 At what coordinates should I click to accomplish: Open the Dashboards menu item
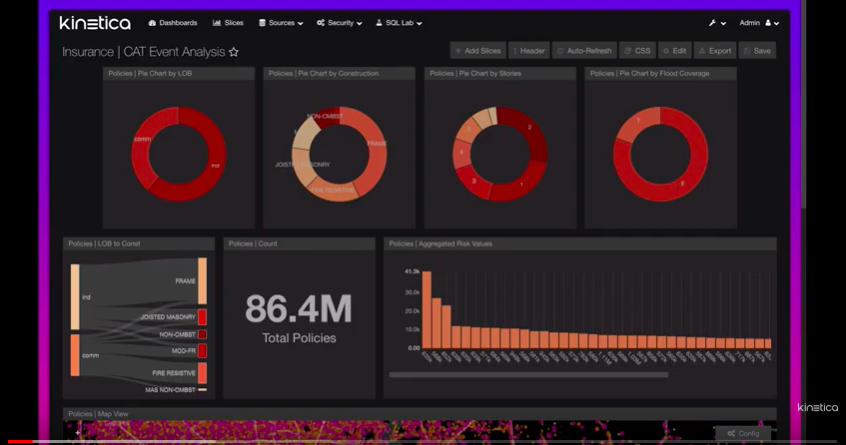pyautogui.click(x=173, y=23)
